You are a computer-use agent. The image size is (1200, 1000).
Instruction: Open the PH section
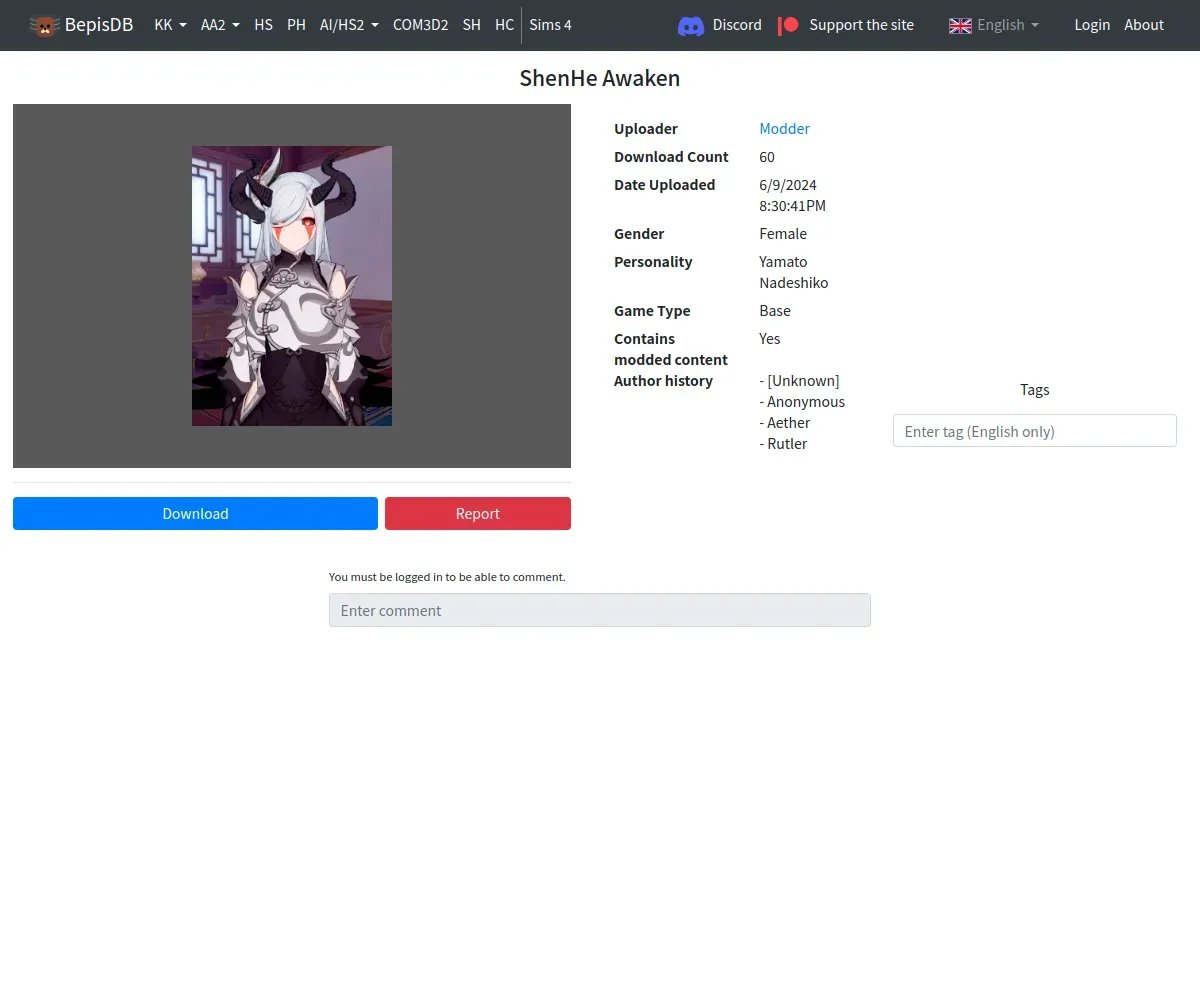(x=296, y=25)
